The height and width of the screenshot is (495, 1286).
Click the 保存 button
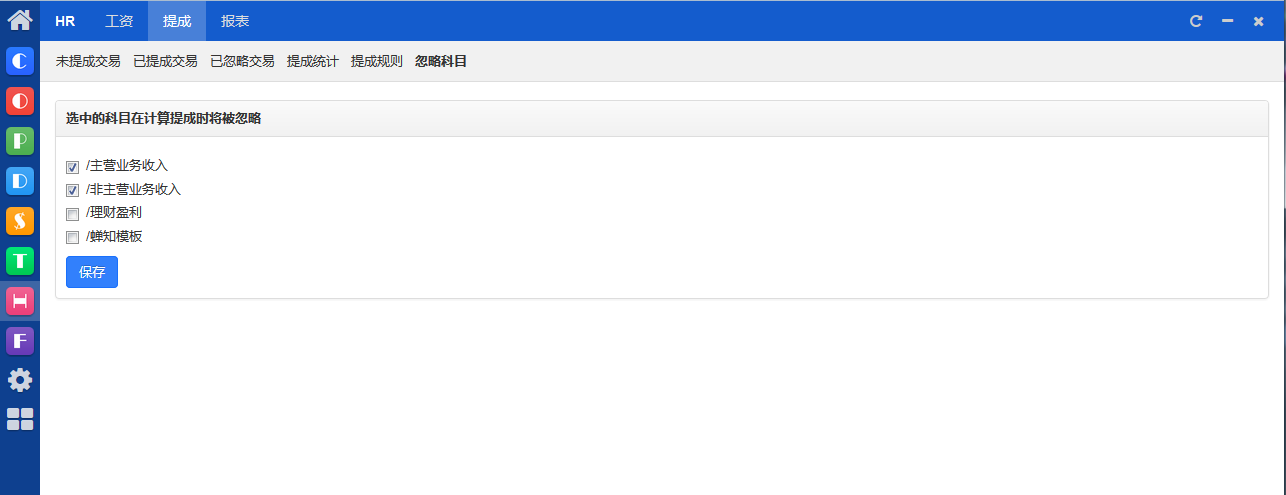pos(92,272)
